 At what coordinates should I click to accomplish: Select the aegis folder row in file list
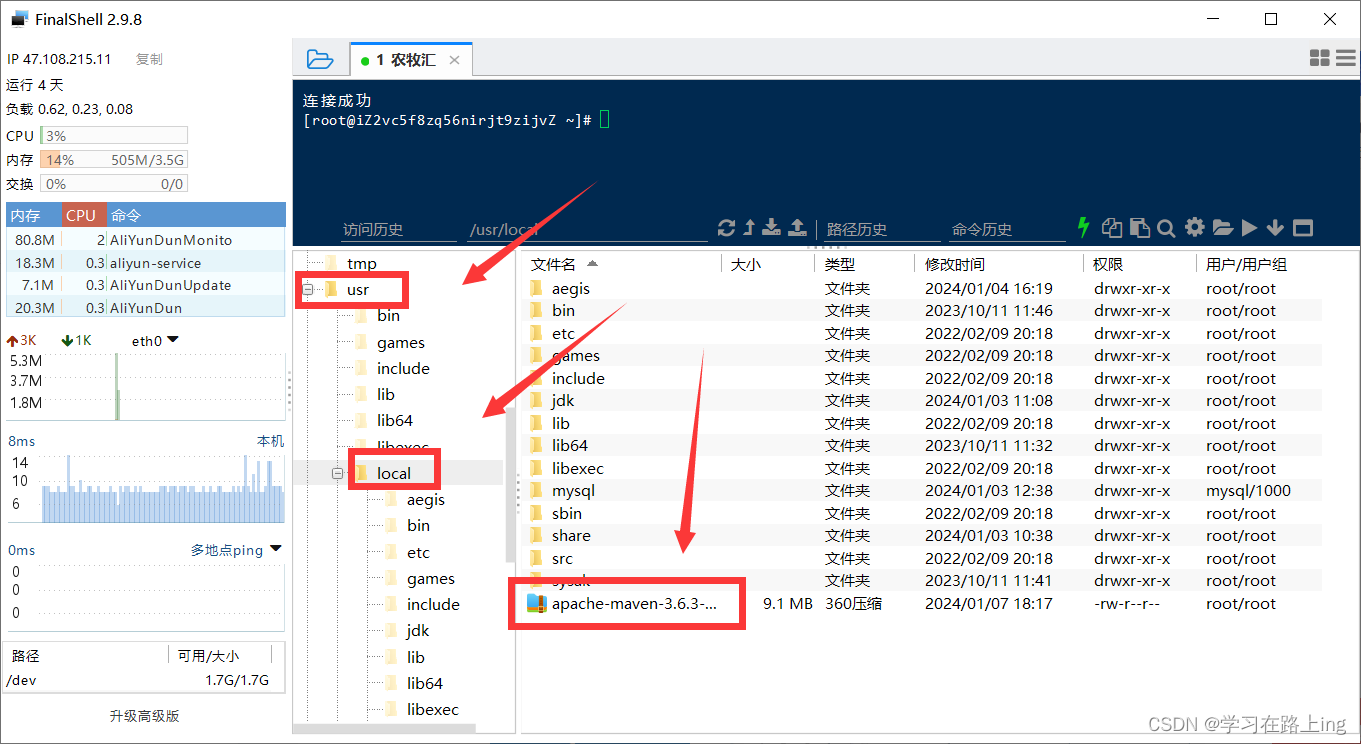click(x=922, y=288)
